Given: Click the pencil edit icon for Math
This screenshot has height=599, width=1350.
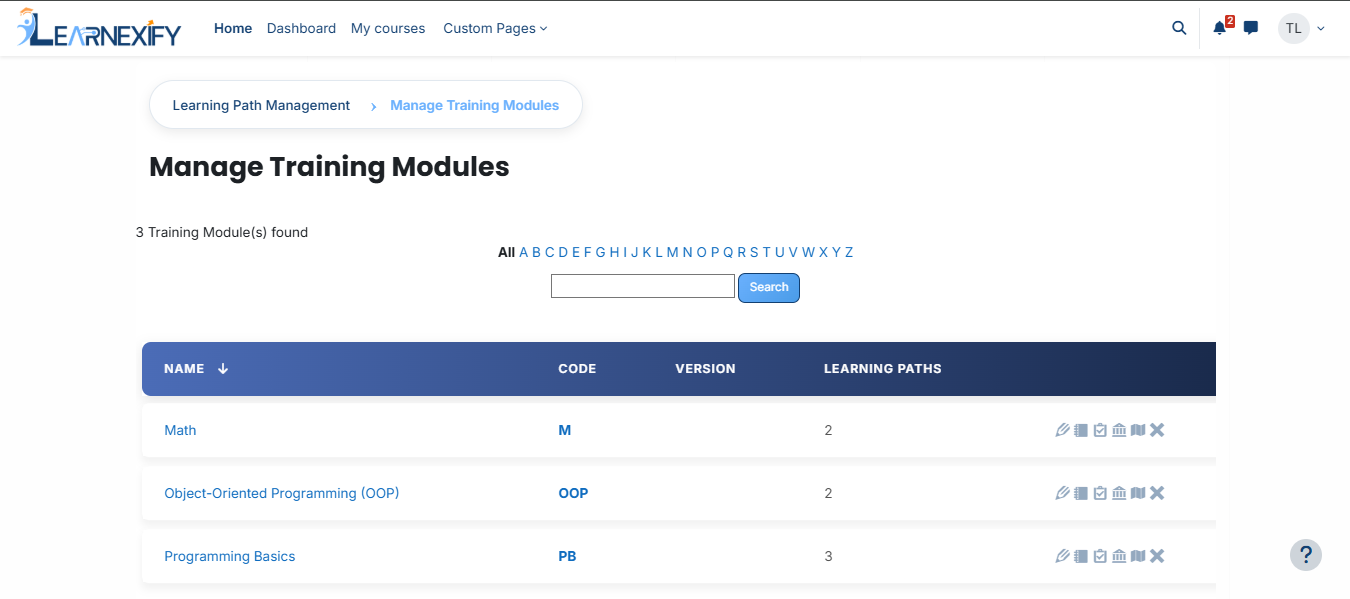Looking at the screenshot, I should (1062, 430).
